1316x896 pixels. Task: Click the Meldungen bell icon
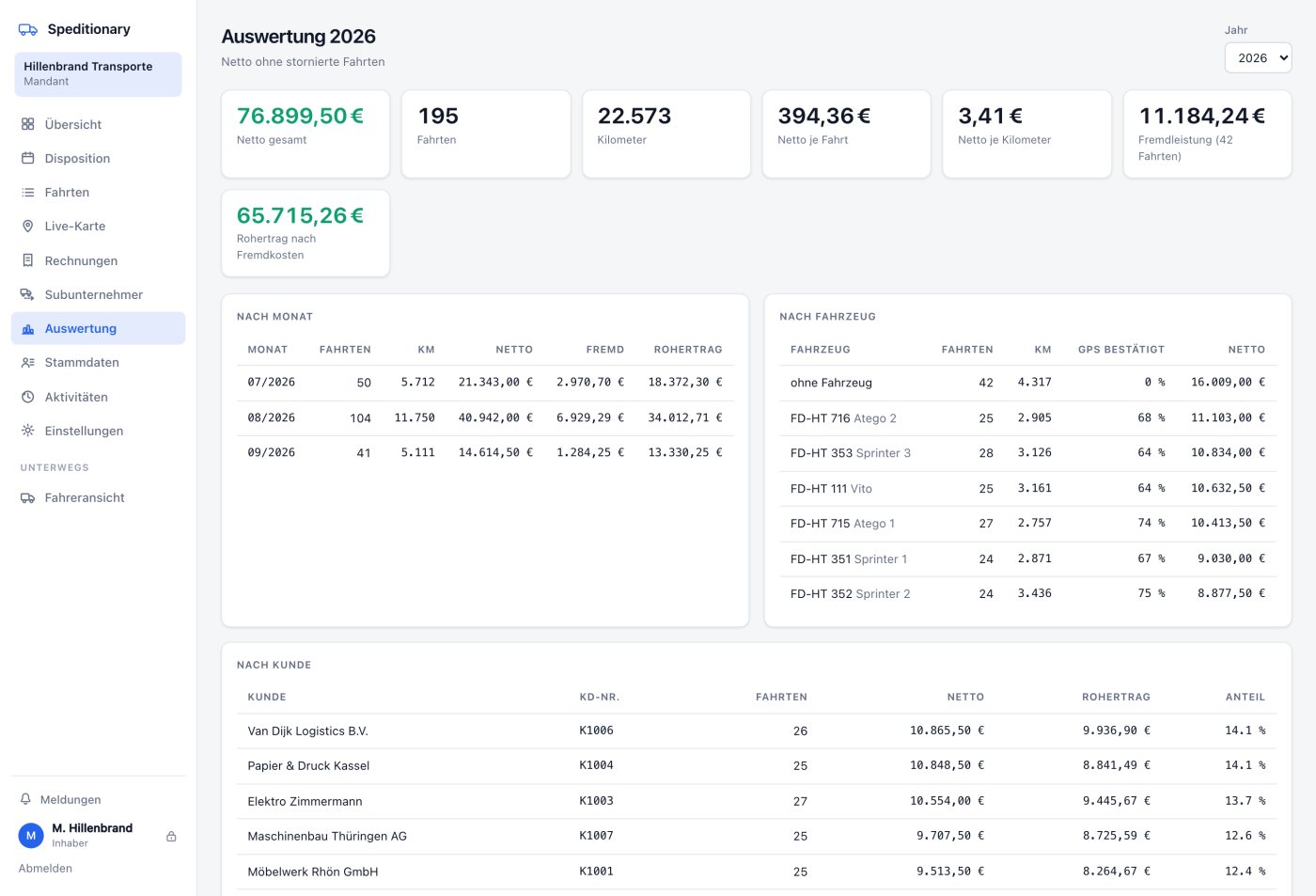click(x=25, y=799)
